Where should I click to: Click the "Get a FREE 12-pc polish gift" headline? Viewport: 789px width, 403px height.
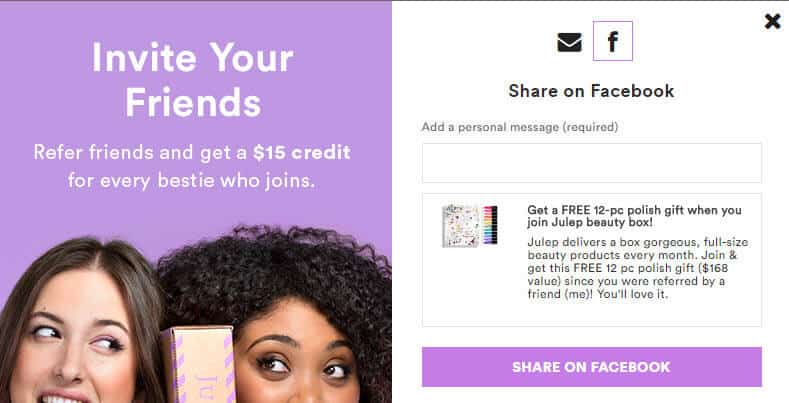(x=634, y=216)
